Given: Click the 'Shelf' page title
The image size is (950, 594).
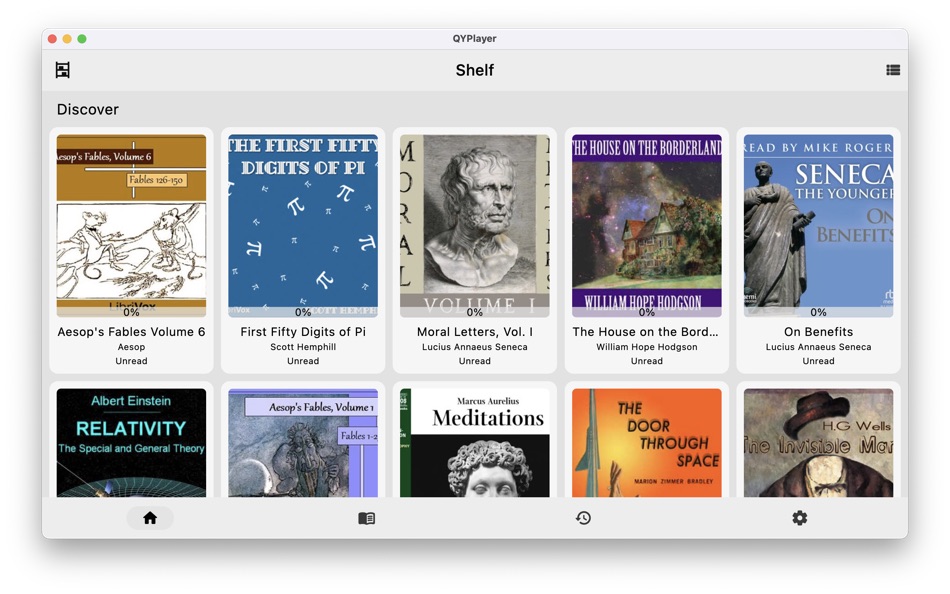Looking at the screenshot, I should pyautogui.click(x=474, y=70).
